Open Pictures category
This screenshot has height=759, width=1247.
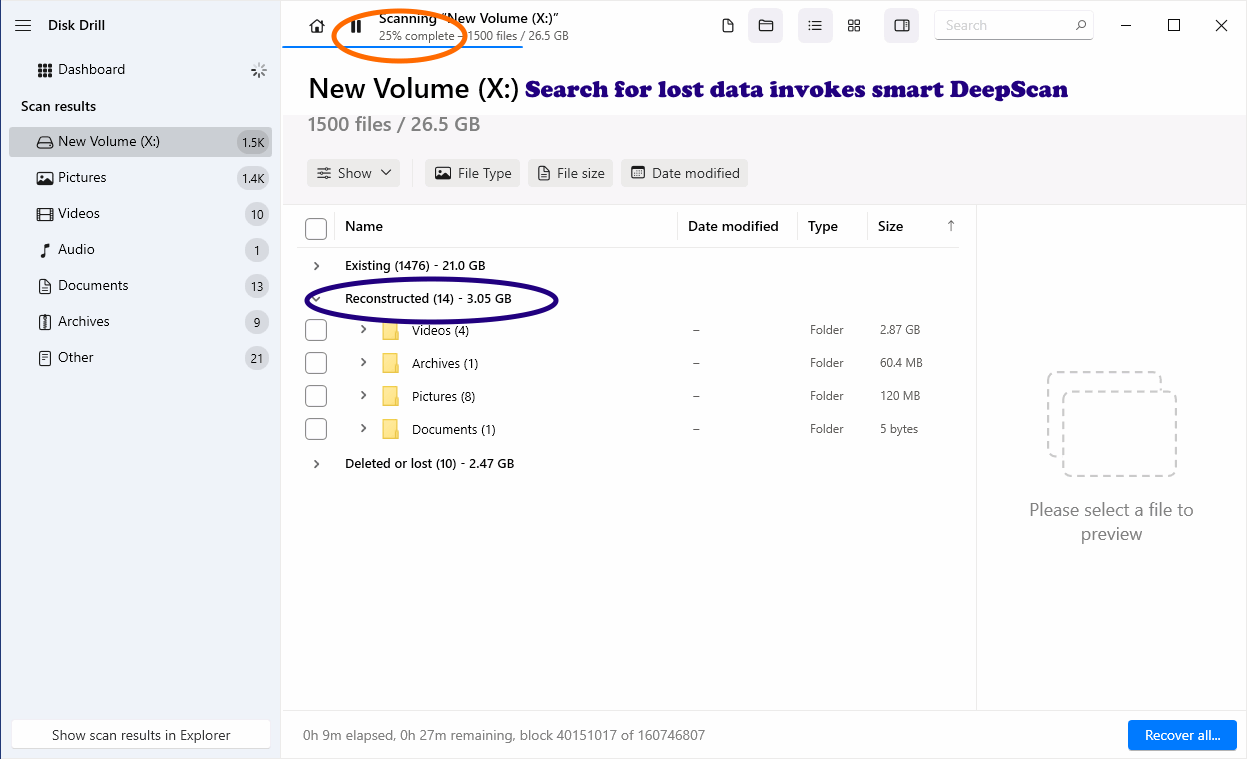pos(140,178)
